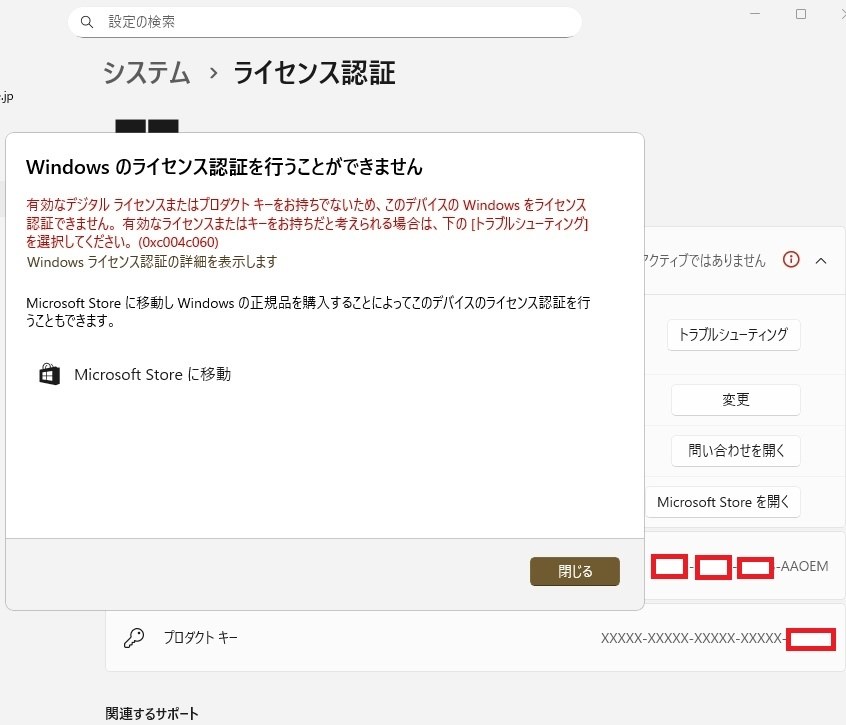Select the ライセンス認証 breadcrumb title
846x725 pixels.
313,73
